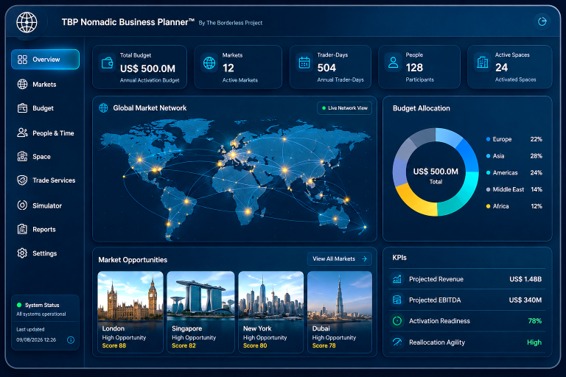566x377 pixels.
Task: Click the Overview grid icon in the sidebar
Action: [x=22, y=59]
